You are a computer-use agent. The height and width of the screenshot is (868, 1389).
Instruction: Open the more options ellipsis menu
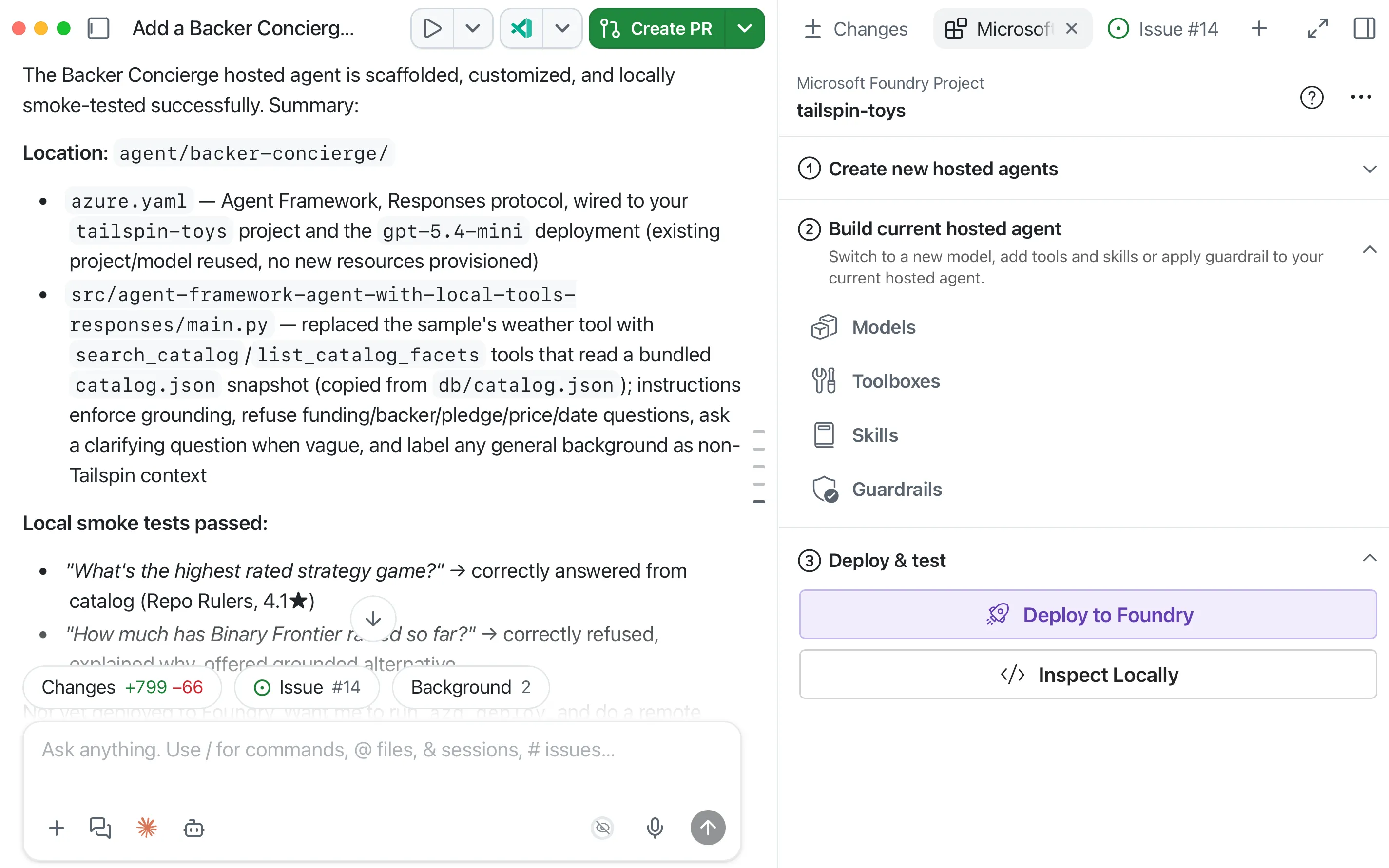[1360, 97]
